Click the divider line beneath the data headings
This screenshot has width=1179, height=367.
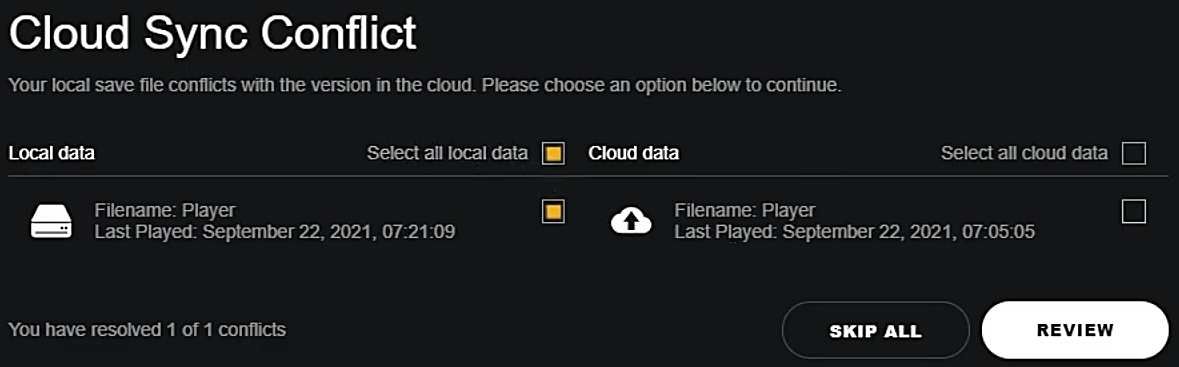[577, 177]
